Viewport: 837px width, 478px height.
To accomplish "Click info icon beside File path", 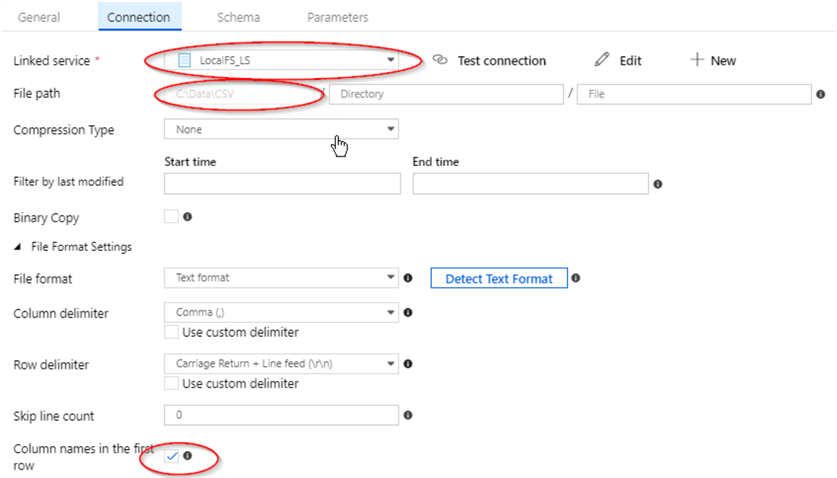I will [x=820, y=95].
